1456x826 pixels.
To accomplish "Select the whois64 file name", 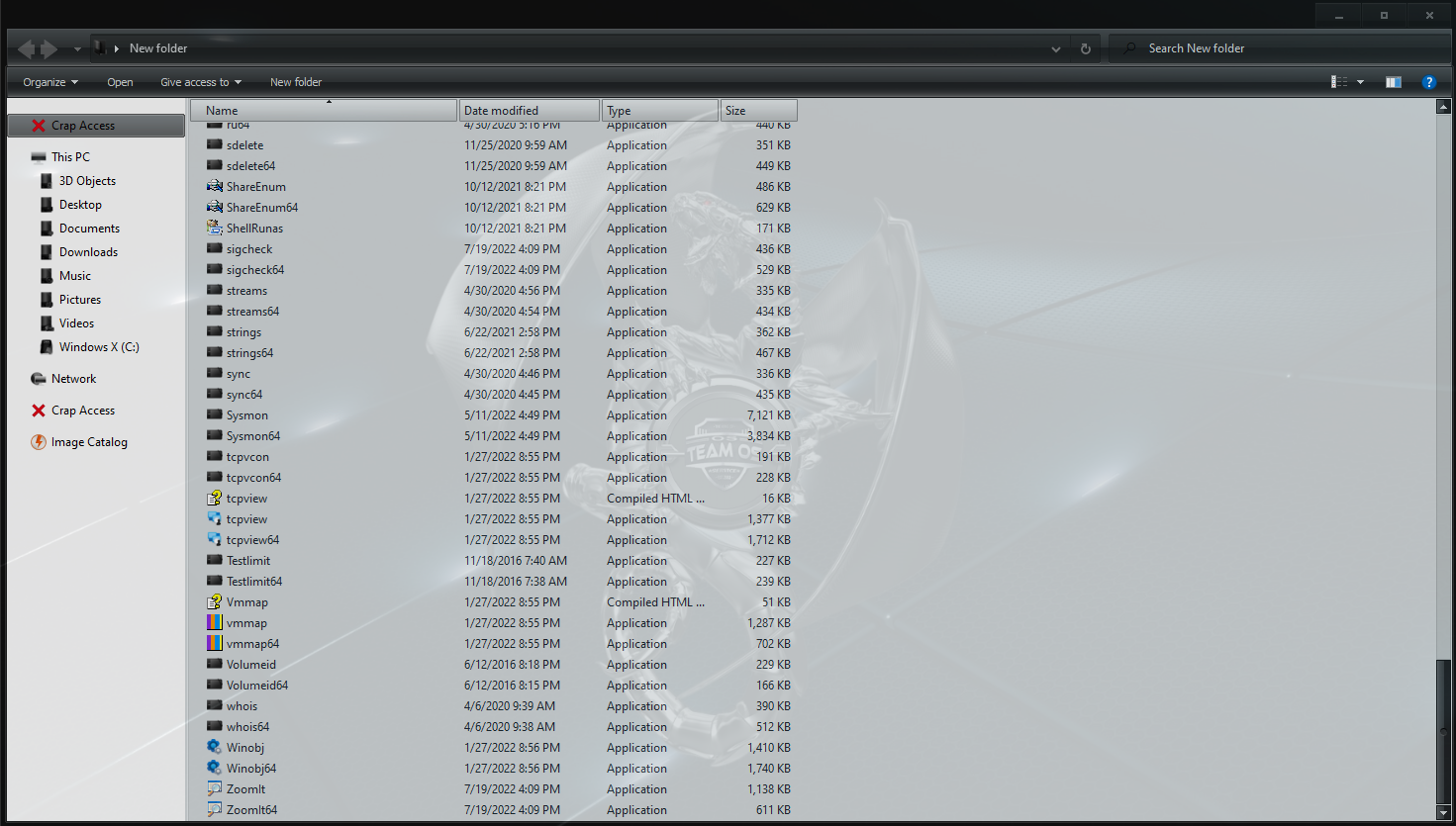I will coord(247,727).
